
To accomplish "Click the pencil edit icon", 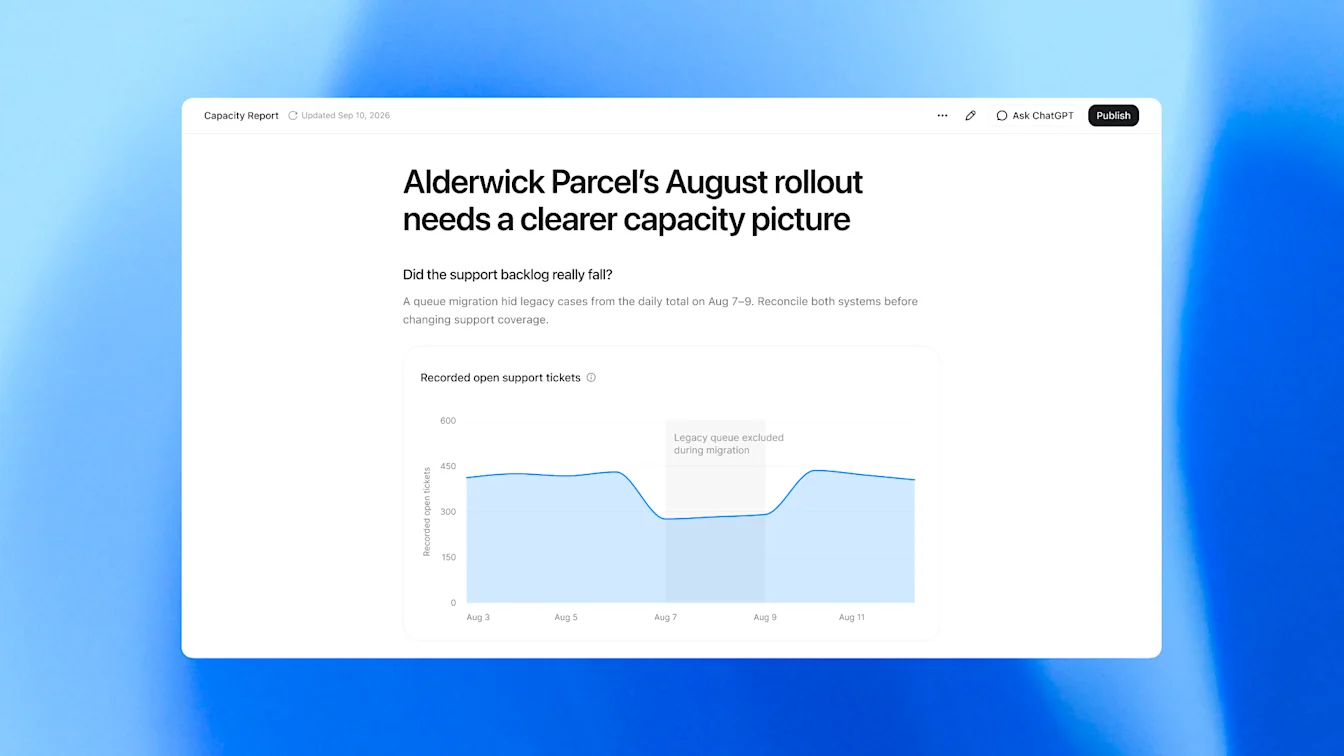I will pyautogui.click(x=970, y=116).
